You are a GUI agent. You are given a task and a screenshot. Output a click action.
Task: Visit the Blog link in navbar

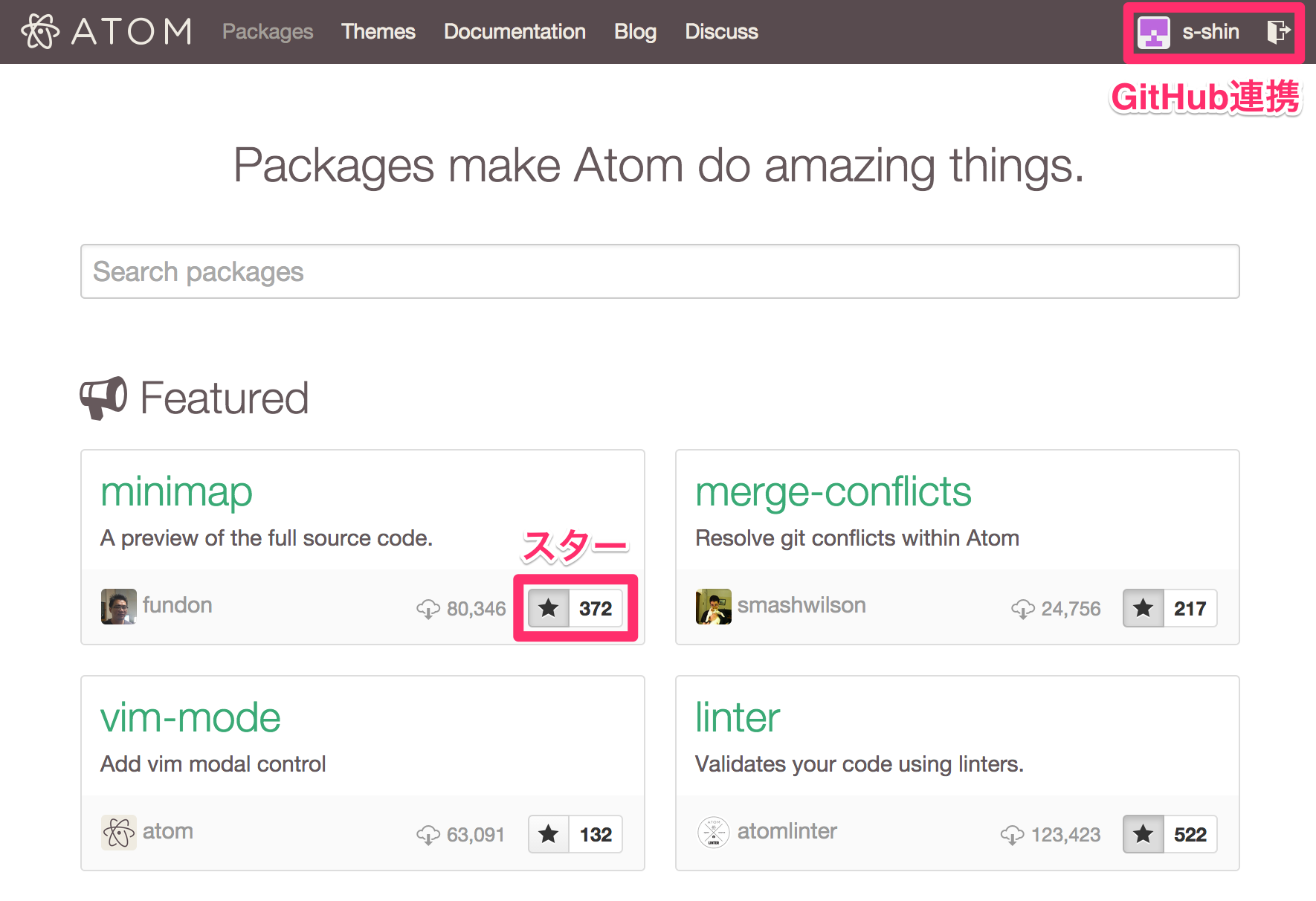(x=635, y=31)
